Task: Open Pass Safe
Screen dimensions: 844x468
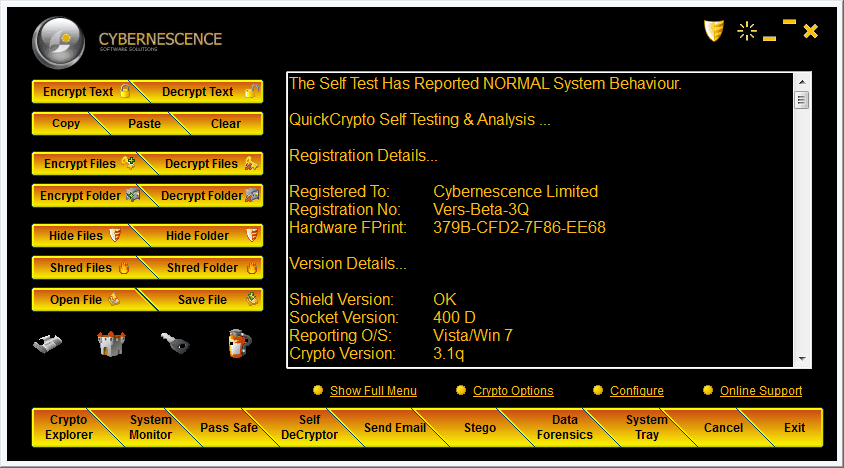Action: [x=229, y=428]
